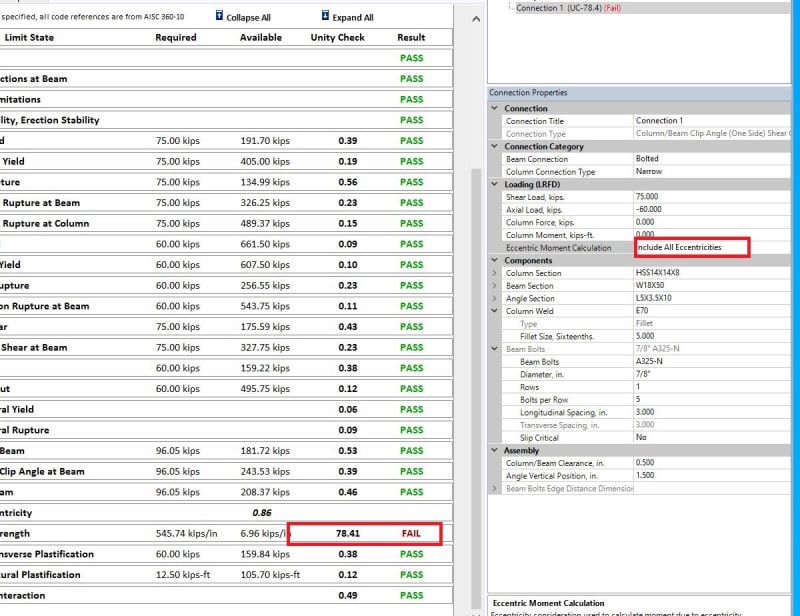Click the italic 0.86 eccentricity value
800x616 pixels.
(x=262, y=513)
